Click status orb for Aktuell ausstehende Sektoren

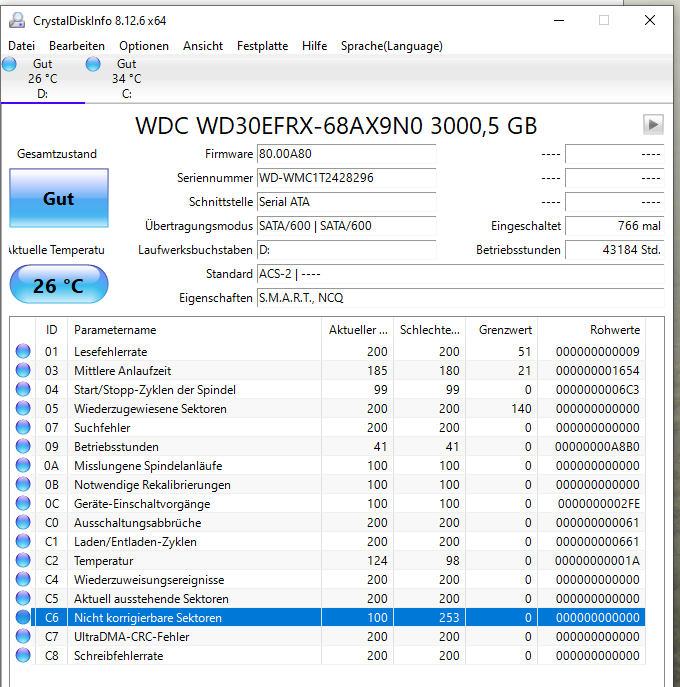[23, 598]
